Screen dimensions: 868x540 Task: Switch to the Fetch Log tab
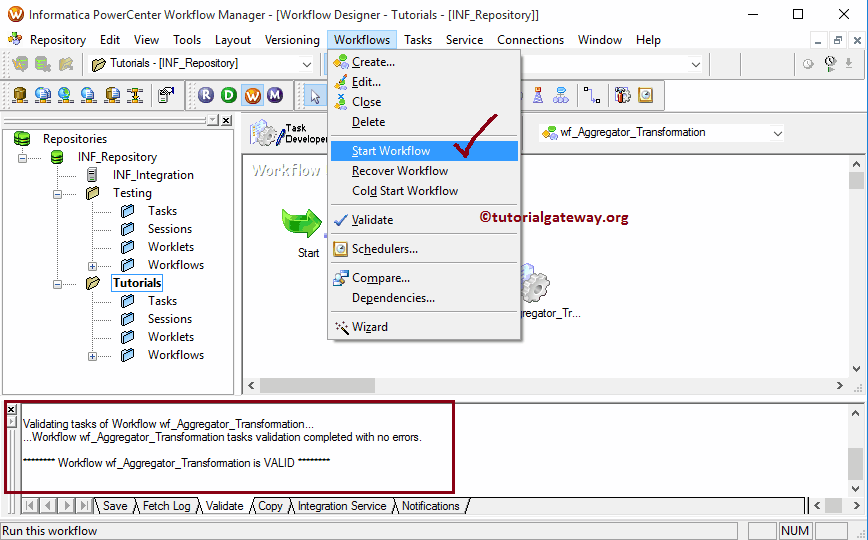166,506
